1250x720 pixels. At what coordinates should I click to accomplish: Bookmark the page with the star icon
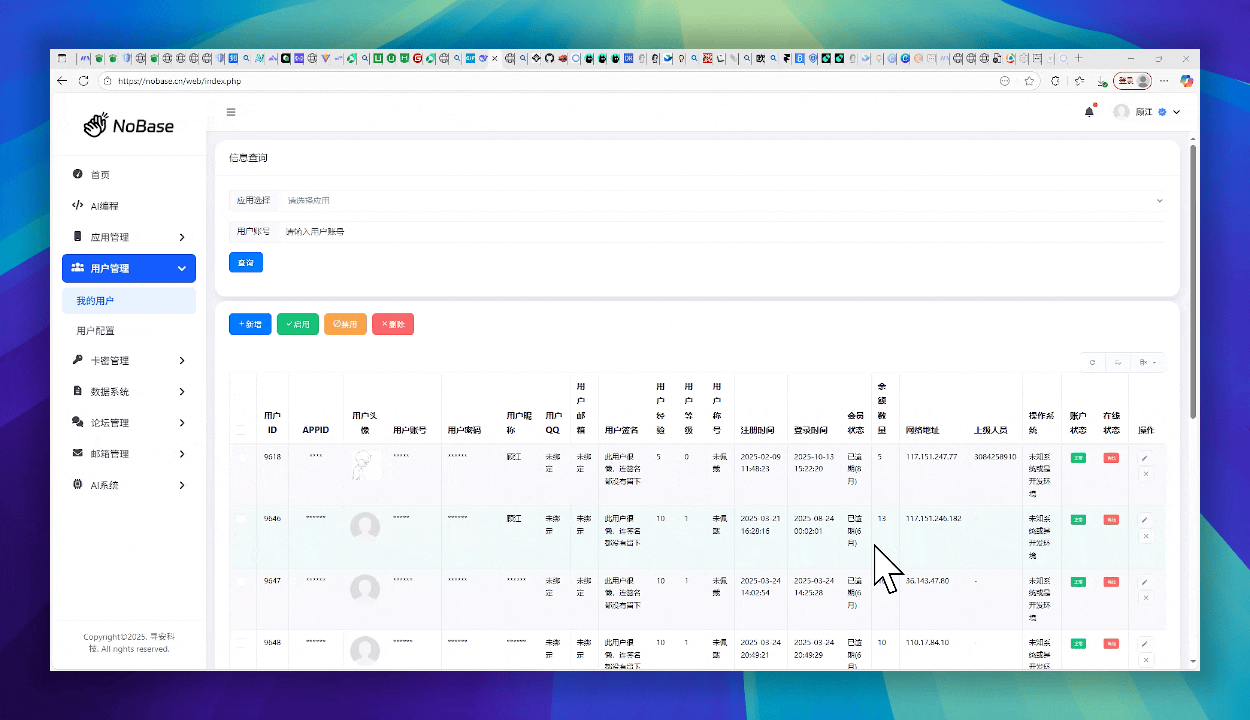(1029, 81)
